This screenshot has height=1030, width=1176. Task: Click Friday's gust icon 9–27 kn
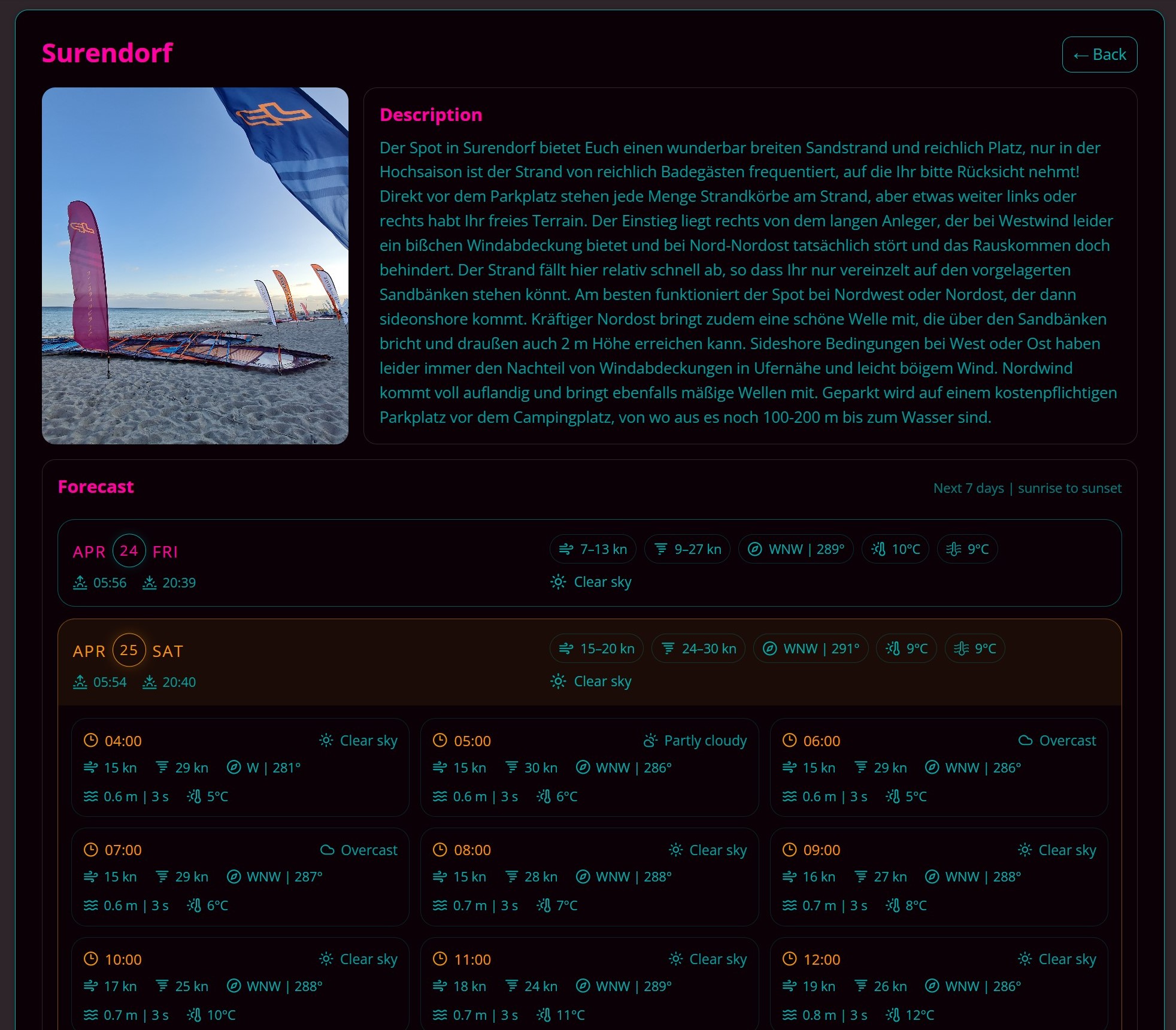(660, 549)
